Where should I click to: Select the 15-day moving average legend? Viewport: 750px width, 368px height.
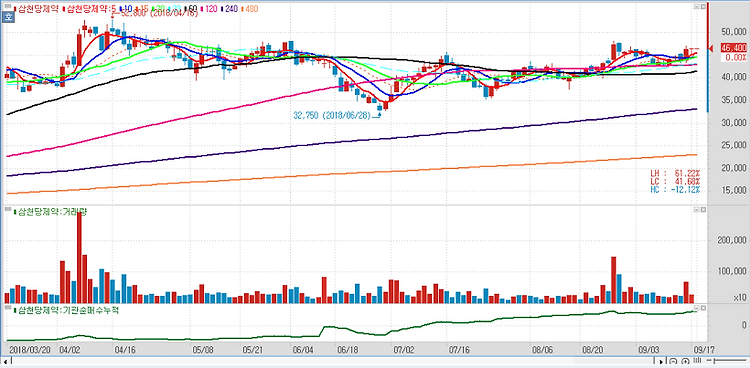click(x=142, y=9)
